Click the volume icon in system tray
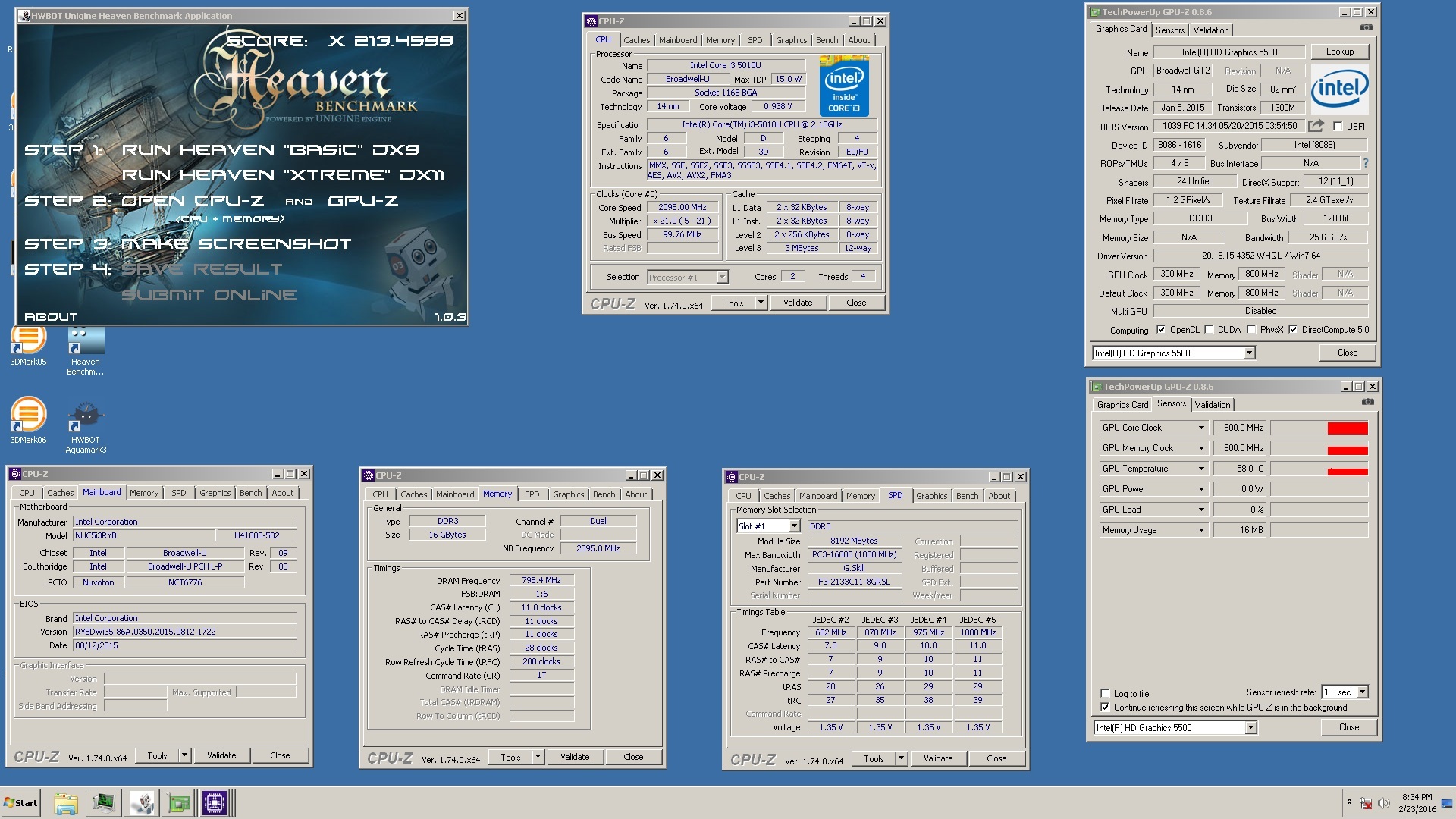1456x819 pixels. (x=1383, y=803)
